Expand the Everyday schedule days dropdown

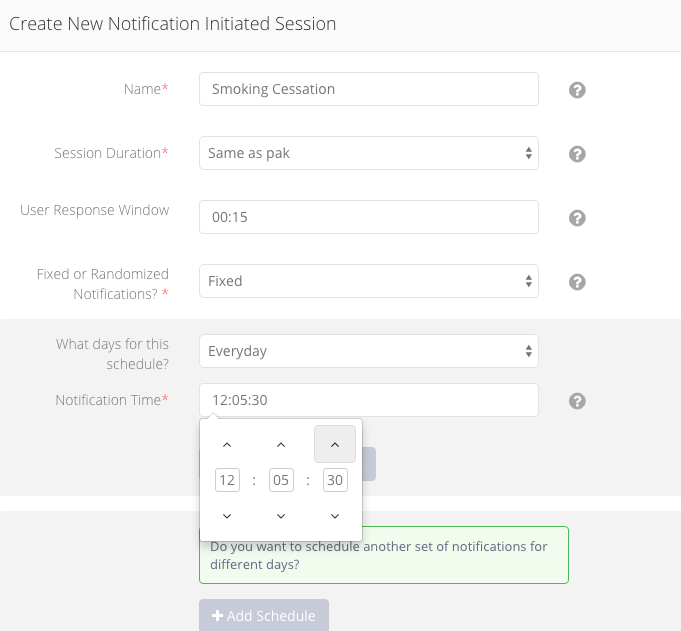(x=369, y=351)
